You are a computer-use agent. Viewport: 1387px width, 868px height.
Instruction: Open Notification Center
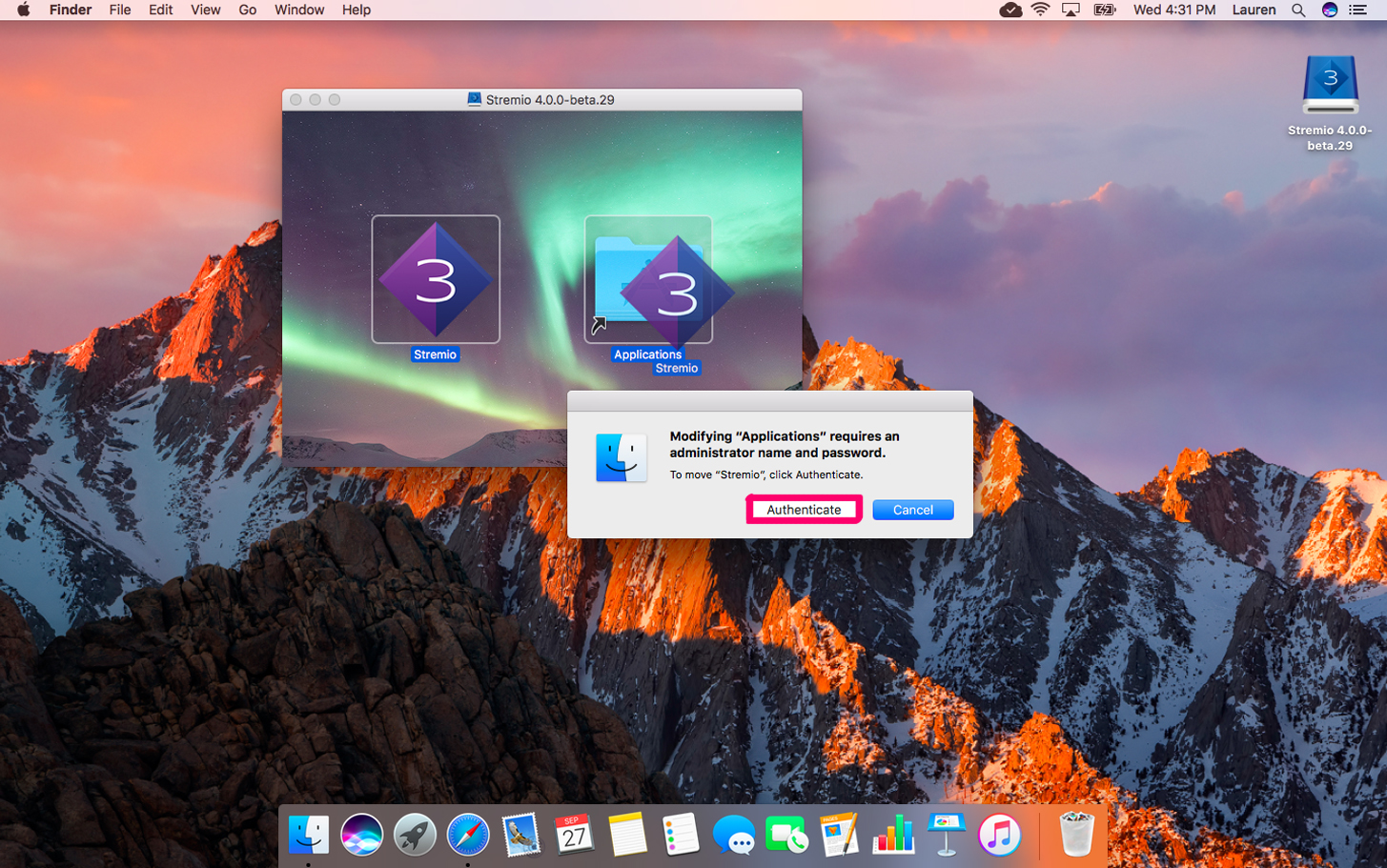tap(1358, 10)
